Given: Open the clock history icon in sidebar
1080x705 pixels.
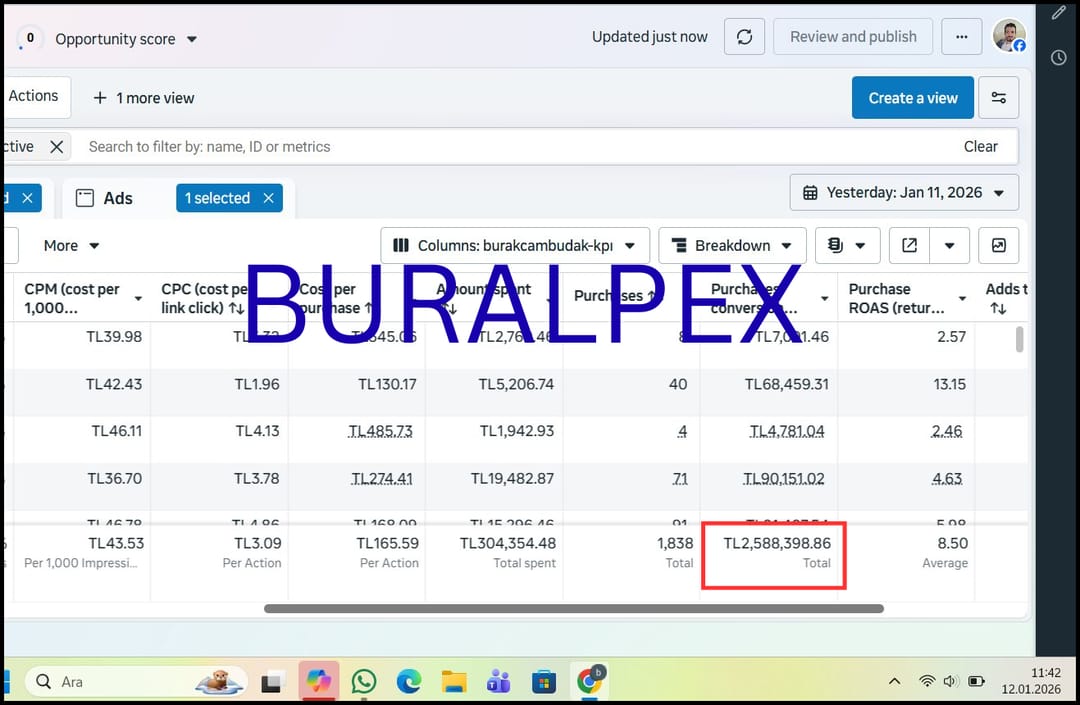Looking at the screenshot, I should 1059,58.
